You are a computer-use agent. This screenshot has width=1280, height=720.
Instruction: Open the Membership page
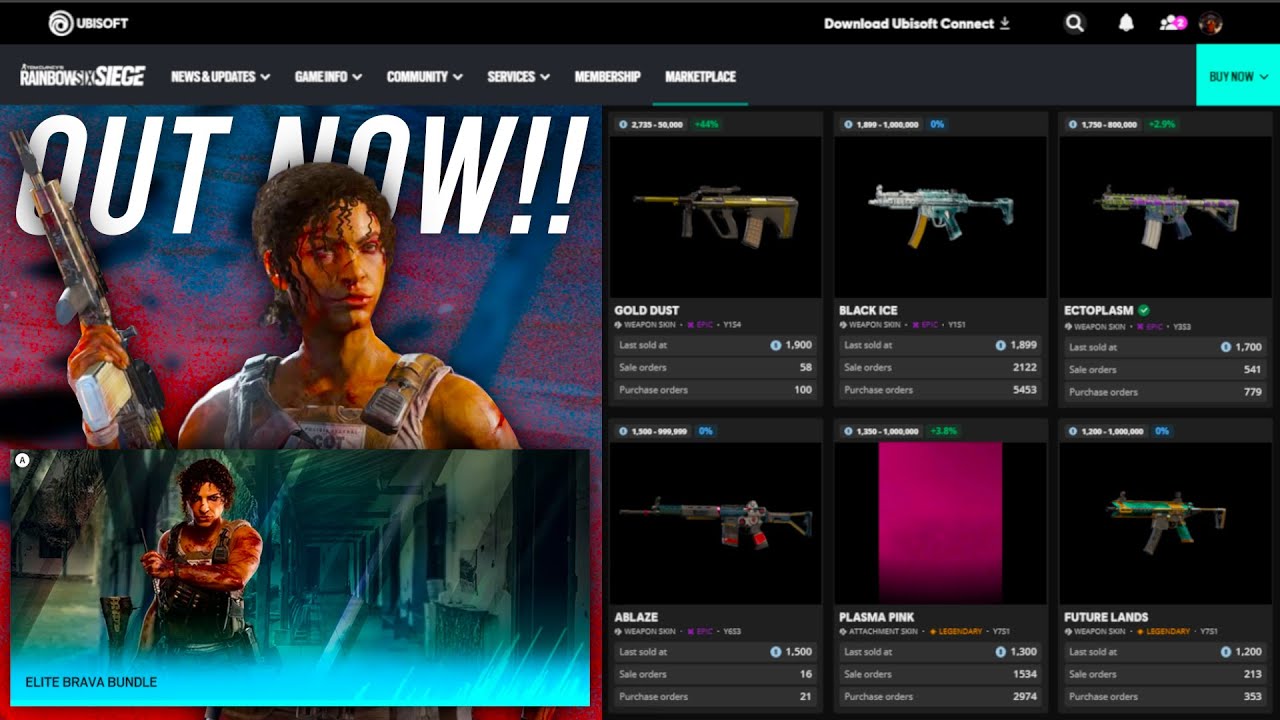tap(607, 76)
